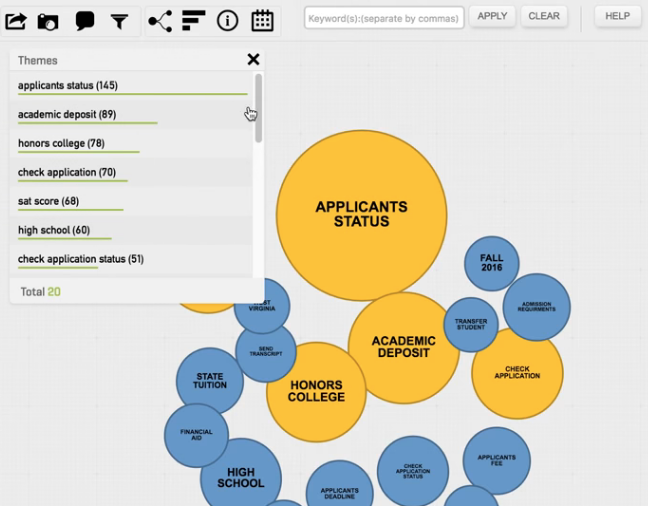Click the CHECK APPLICATION STATUS blue bubble

click(x=413, y=471)
